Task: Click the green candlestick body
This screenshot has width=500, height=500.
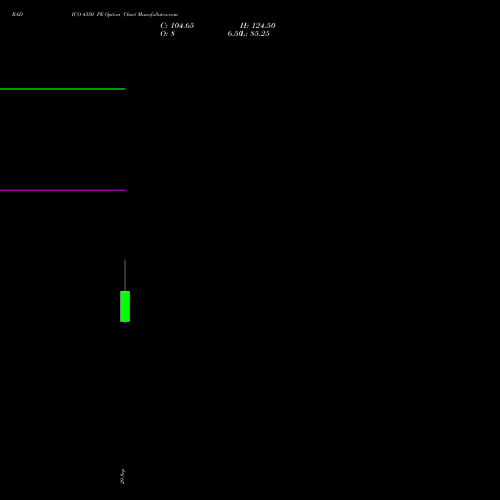Action: click(x=125, y=306)
